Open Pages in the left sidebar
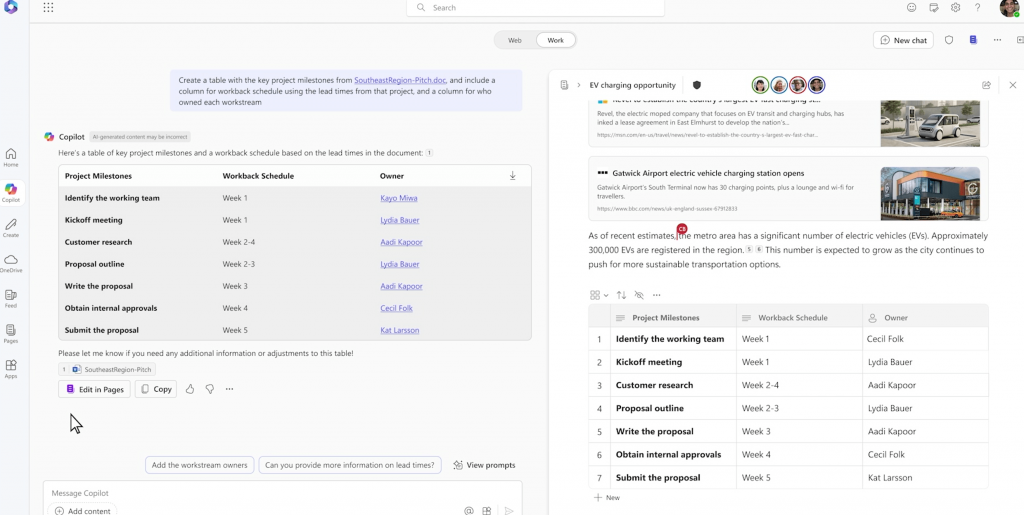Viewport: 1024px width, 515px height. point(10,334)
